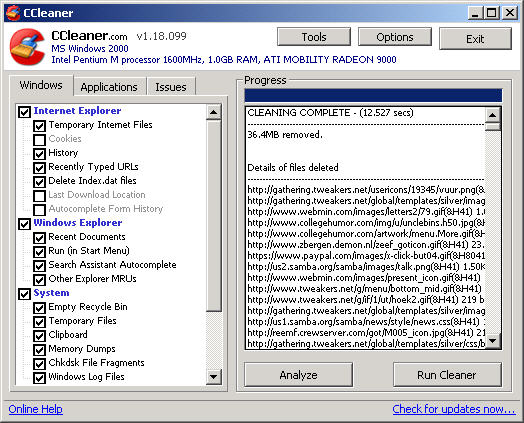The image size is (524, 423).
Task: Click the Intel Pentium M processor text
Action: (224, 60)
